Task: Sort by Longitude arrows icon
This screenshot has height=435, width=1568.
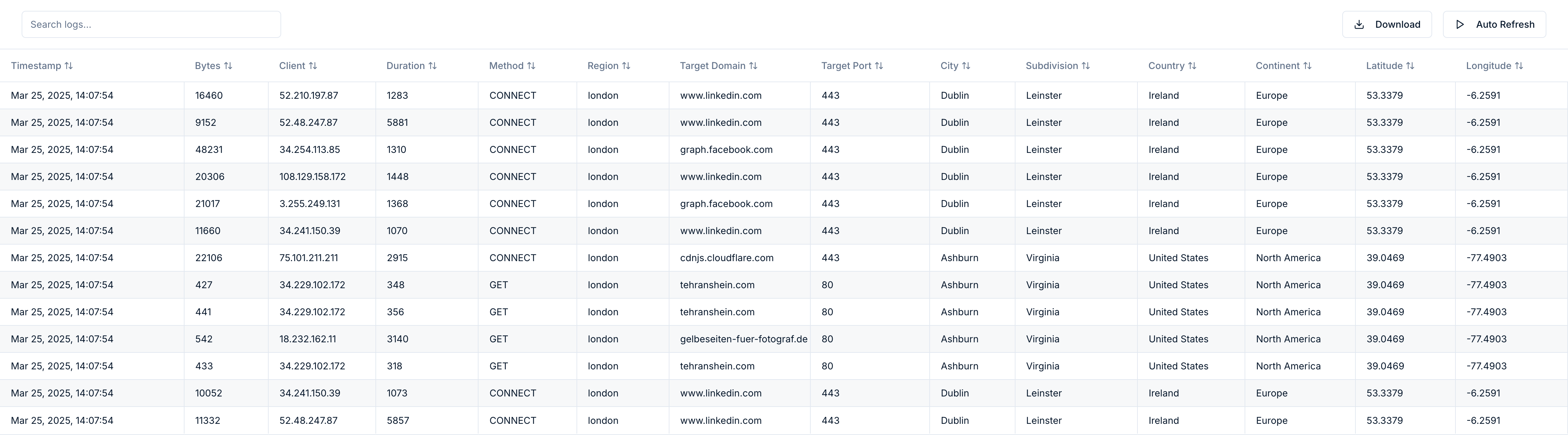Action: (x=1519, y=66)
